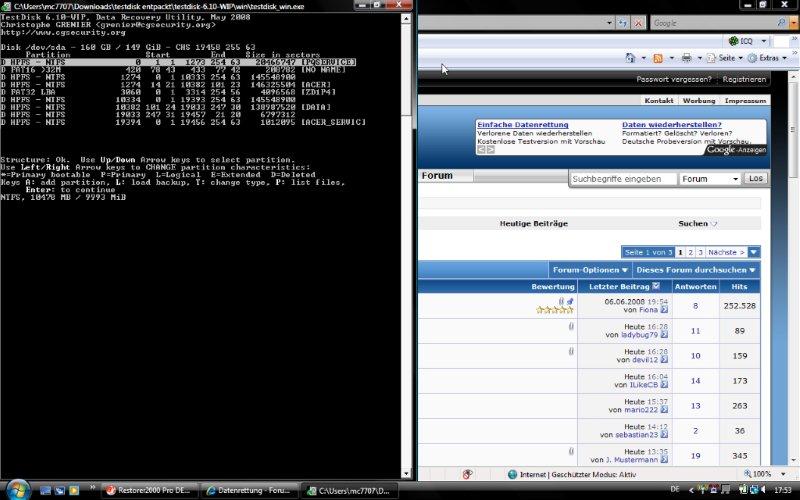Viewport: 800px width, 500px height.
Task: Go to page 2 of forum list
Action: tap(690, 252)
